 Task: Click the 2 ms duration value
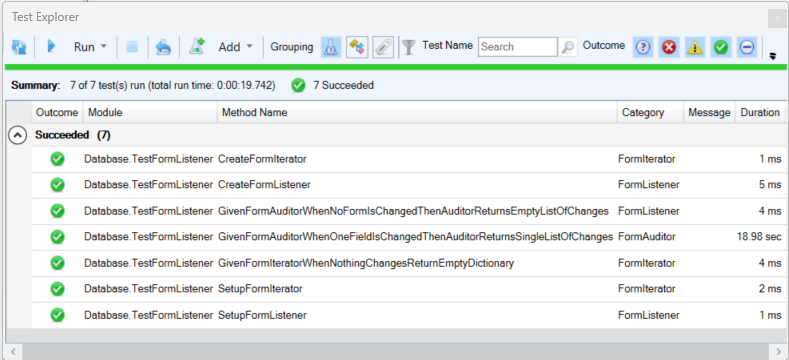[x=770, y=289]
